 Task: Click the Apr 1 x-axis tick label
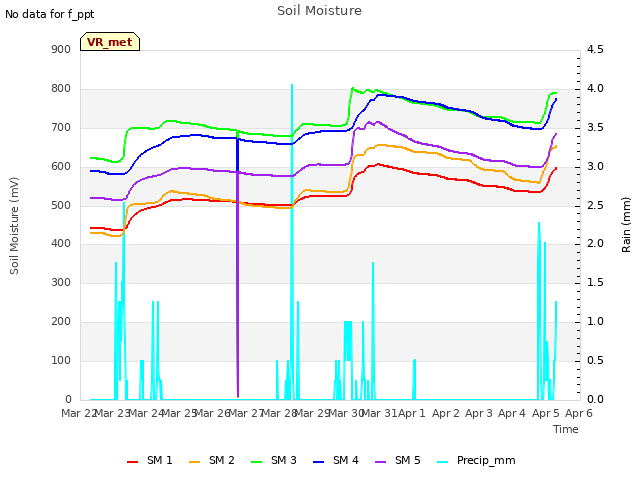coord(412,413)
